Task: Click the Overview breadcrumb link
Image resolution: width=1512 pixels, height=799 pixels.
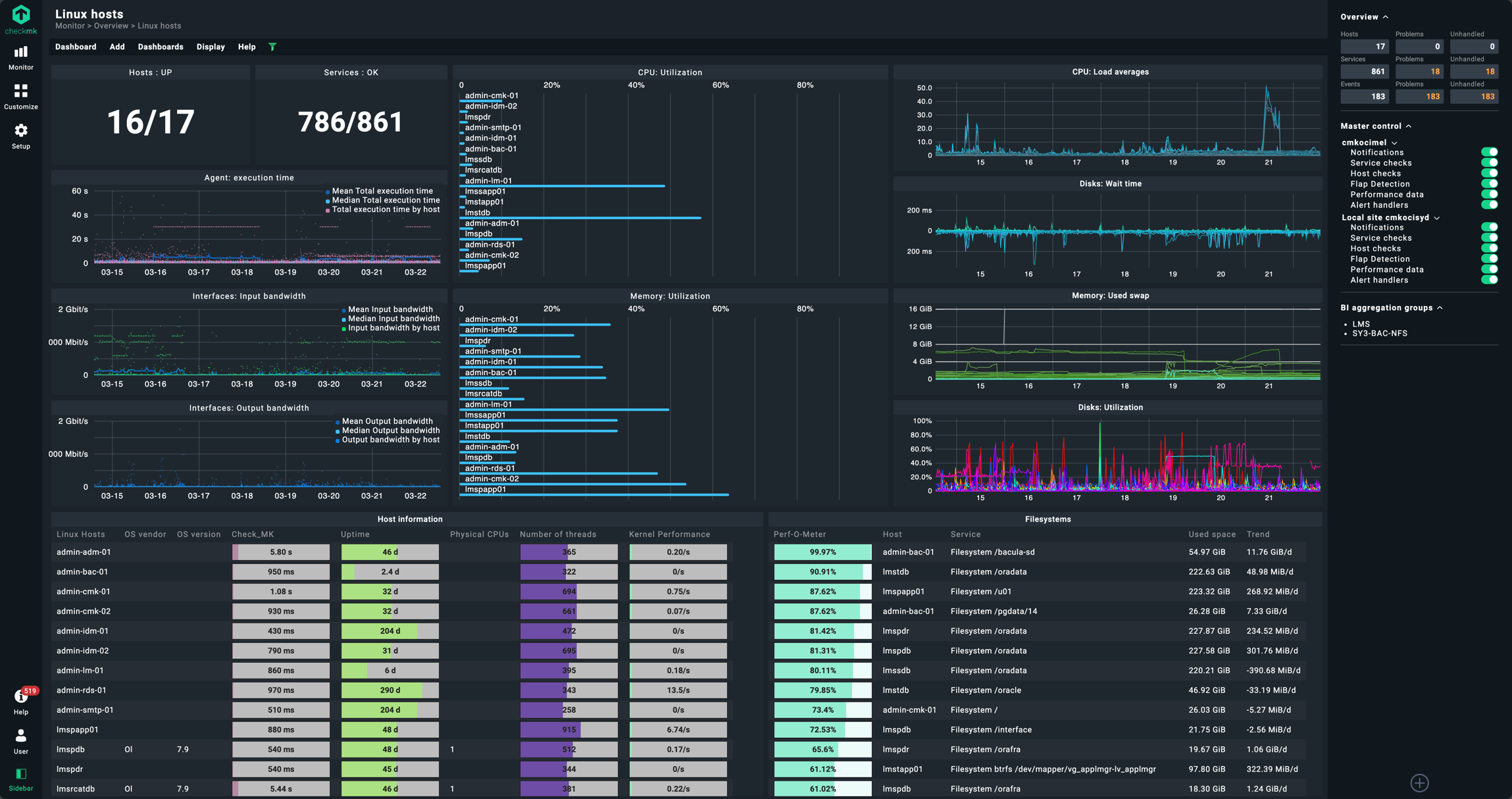Action: point(111,26)
